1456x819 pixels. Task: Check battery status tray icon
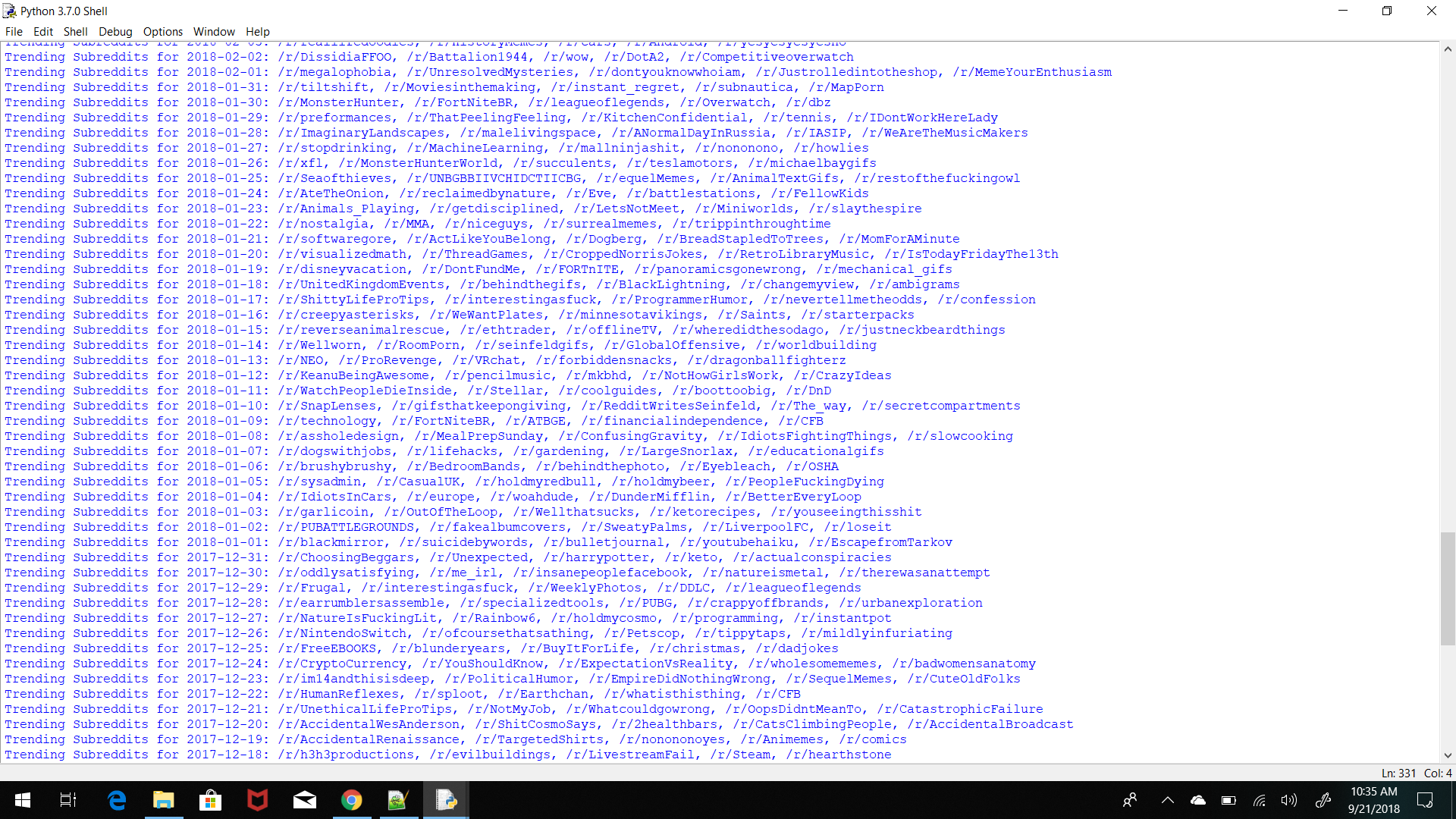(x=1228, y=800)
